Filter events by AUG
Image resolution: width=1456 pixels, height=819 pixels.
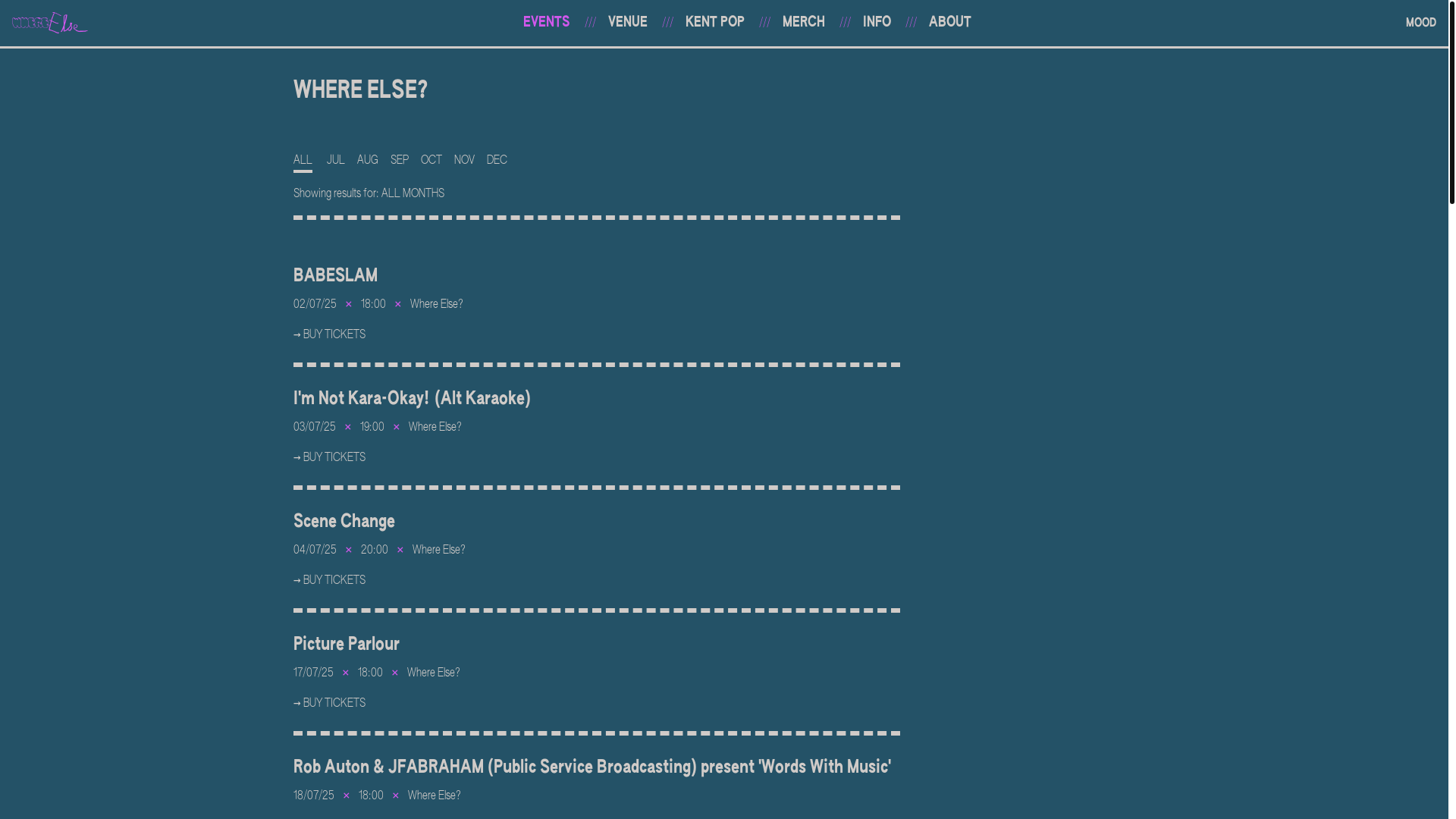tap(367, 160)
